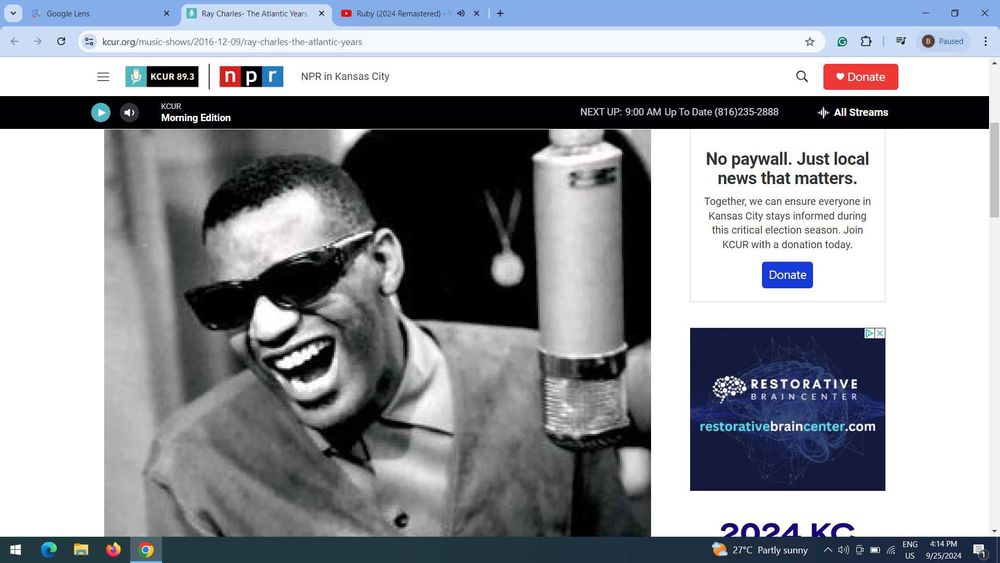This screenshot has height=563, width=1000.
Task: Play the KCUR live stream
Action: coord(100,112)
